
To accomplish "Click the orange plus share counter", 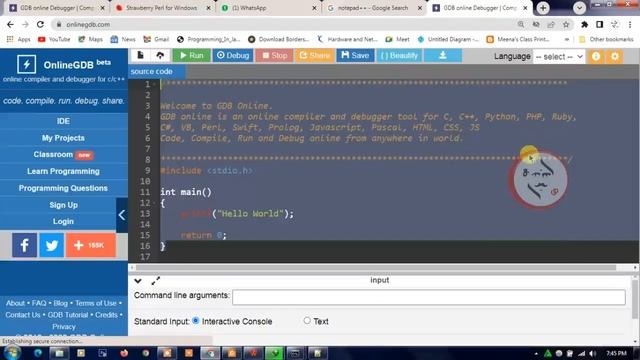I will [x=91, y=245].
